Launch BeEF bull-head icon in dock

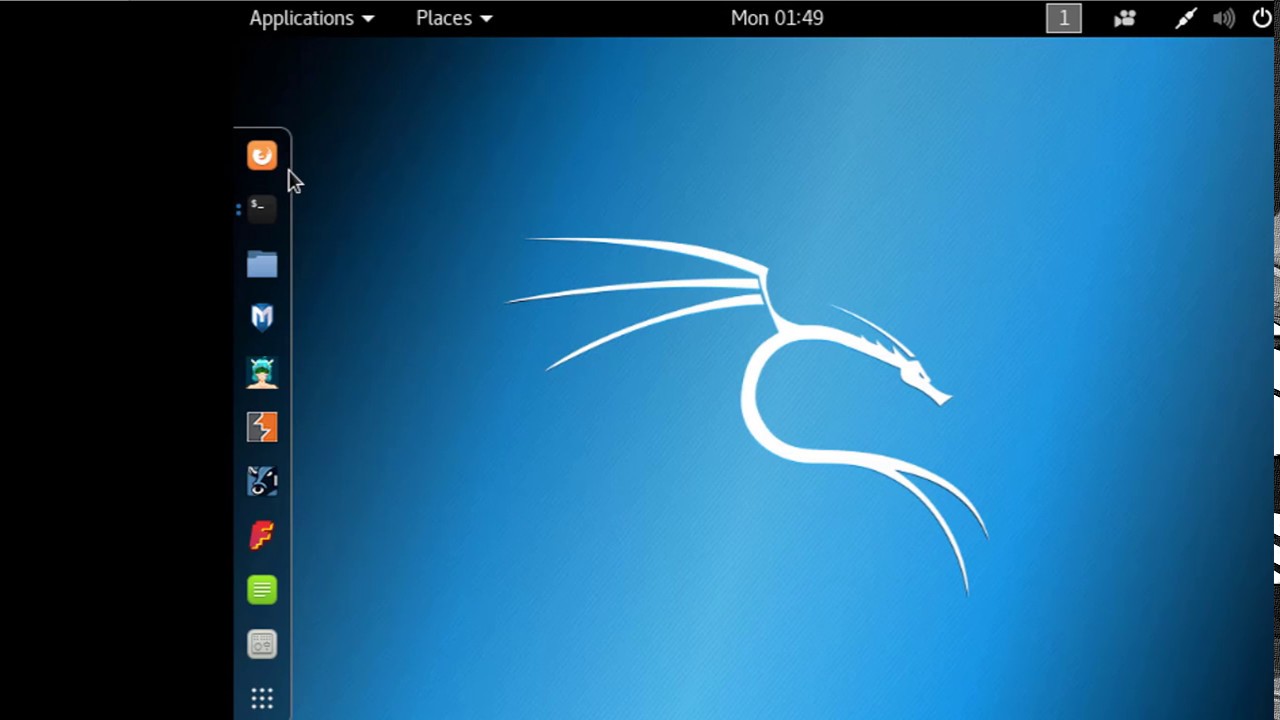(262, 481)
